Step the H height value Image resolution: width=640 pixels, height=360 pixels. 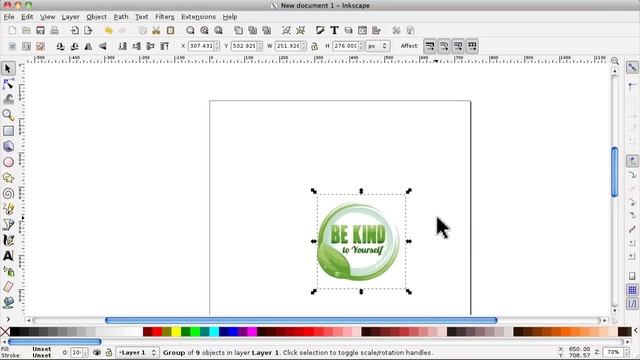coord(361,46)
